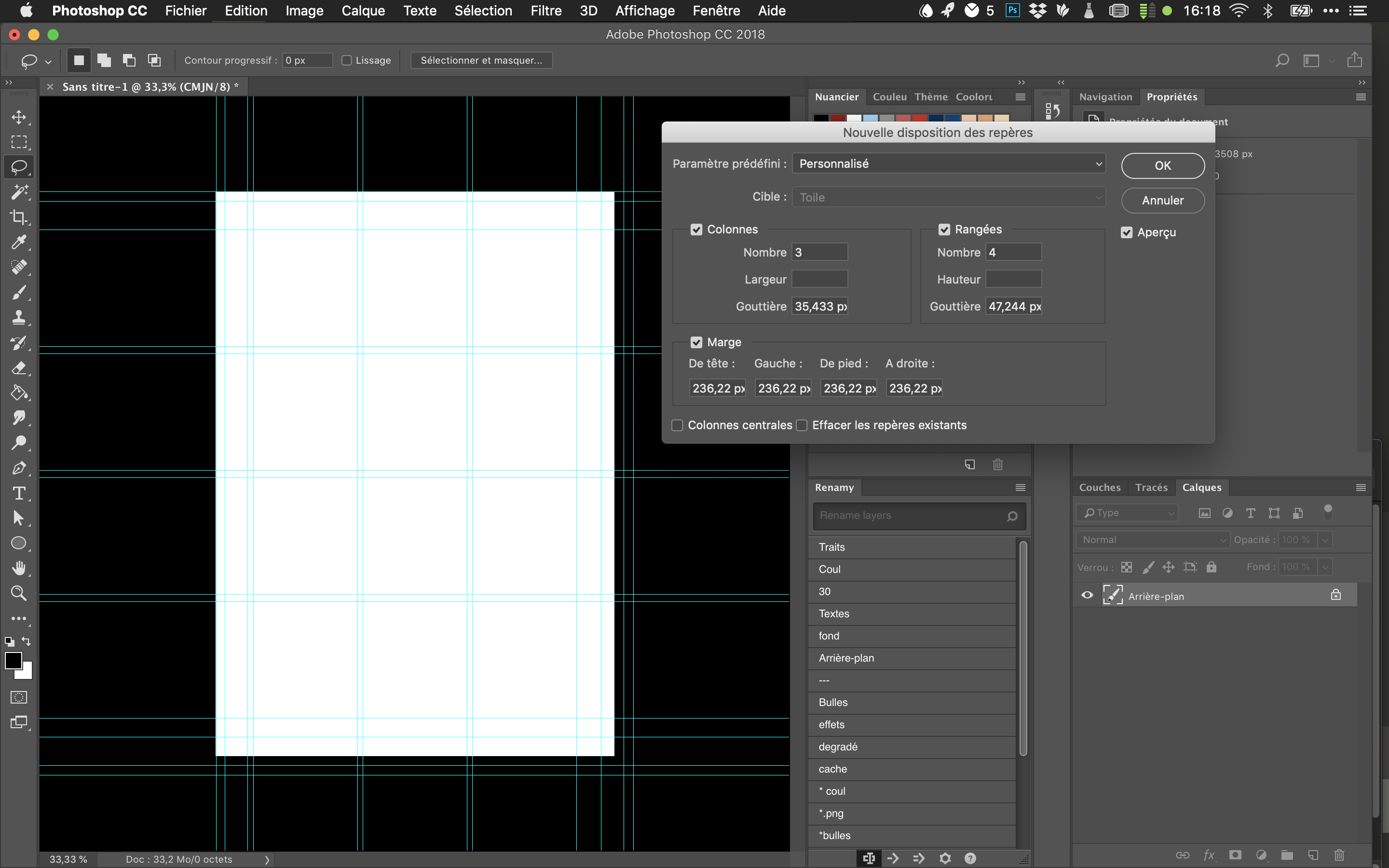This screenshot has height=868, width=1389.
Task: Click the Nombre field for Colonnes
Action: [x=819, y=252]
